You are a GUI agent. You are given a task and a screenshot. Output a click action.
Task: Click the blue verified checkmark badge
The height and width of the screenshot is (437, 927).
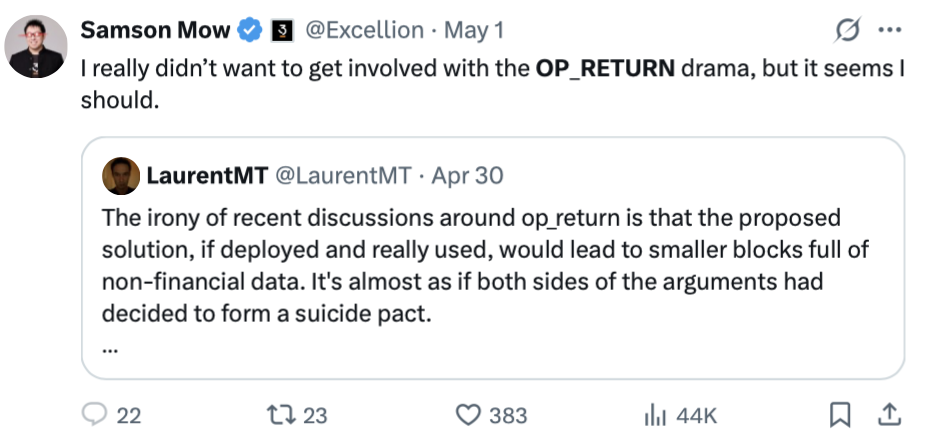tap(249, 31)
